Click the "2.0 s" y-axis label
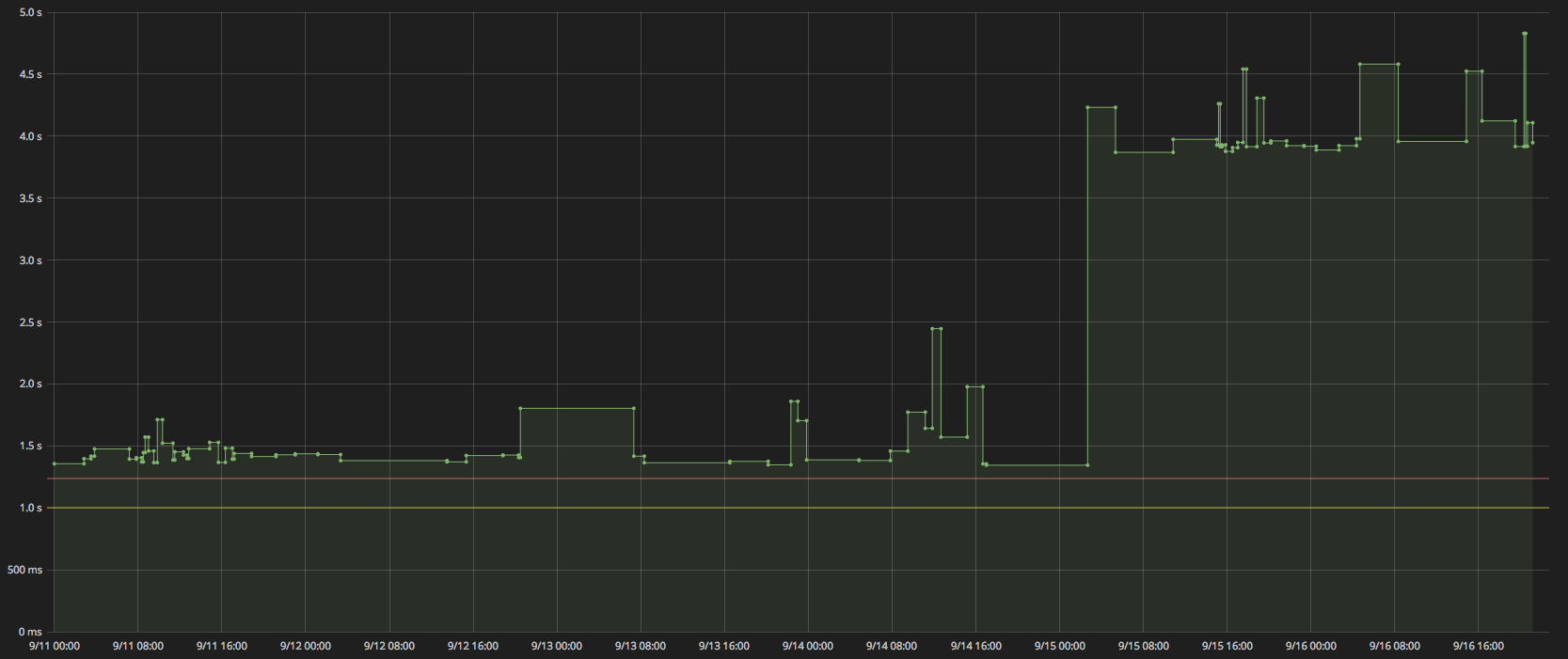Screen dimensions: 1568x659 31,384
